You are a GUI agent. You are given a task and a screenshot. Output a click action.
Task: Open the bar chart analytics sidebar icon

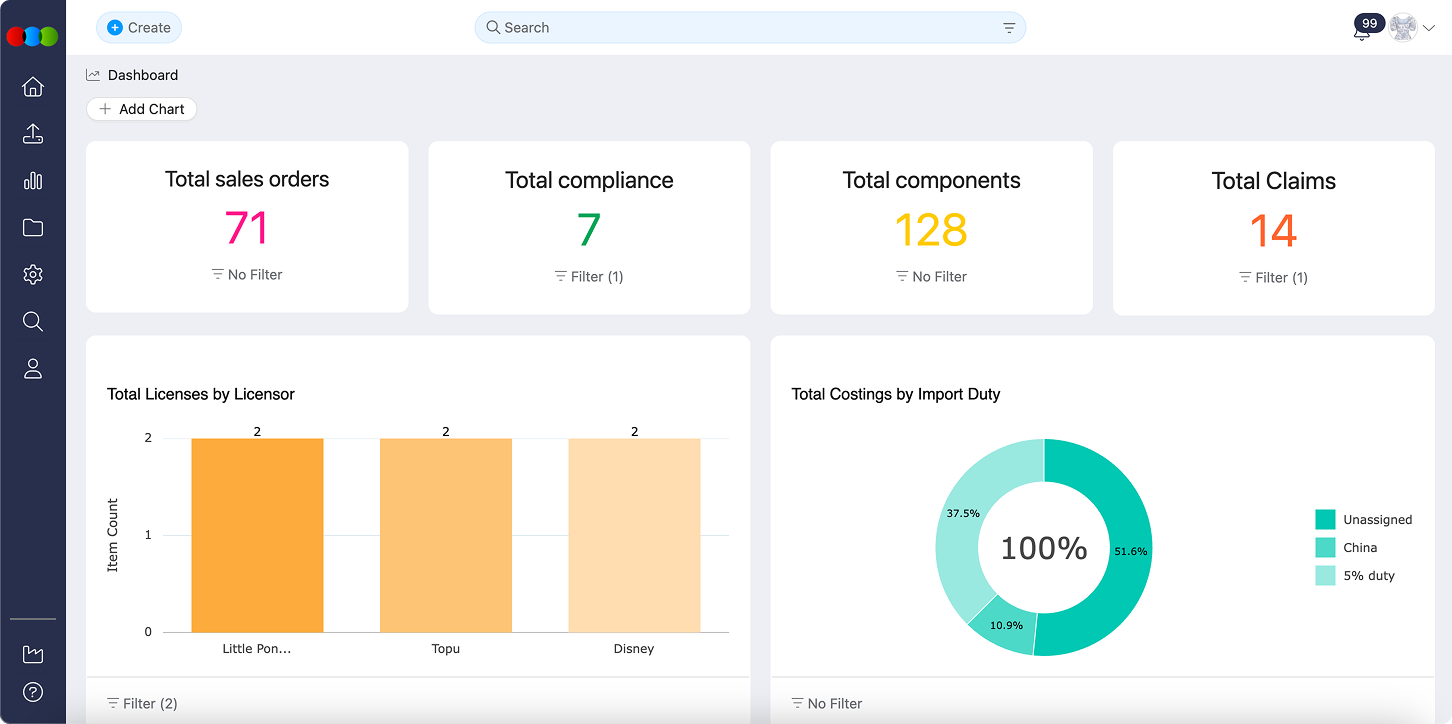[x=33, y=181]
